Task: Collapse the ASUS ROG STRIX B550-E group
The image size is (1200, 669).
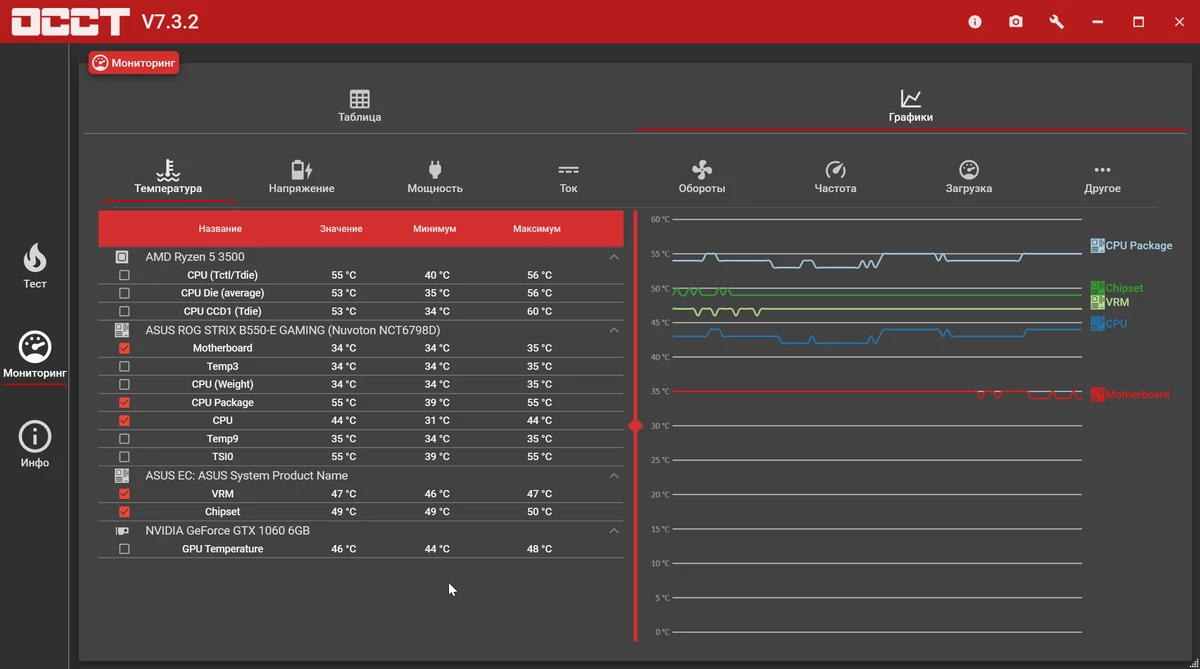Action: tap(614, 330)
